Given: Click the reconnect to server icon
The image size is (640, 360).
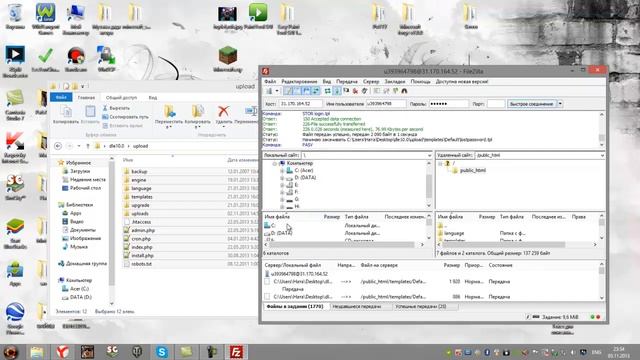Looking at the screenshot, I should point(364,91).
